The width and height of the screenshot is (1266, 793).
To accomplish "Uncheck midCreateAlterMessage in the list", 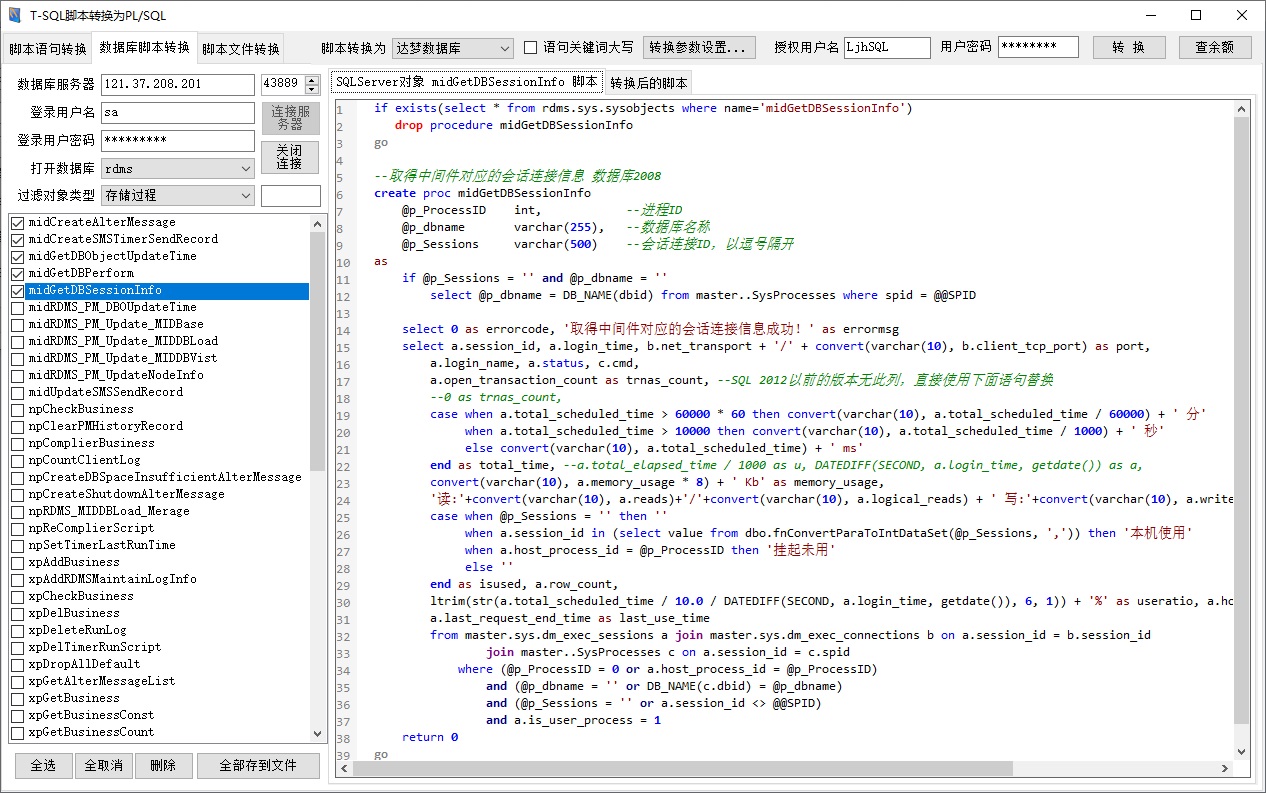I will tap(17, 222).
